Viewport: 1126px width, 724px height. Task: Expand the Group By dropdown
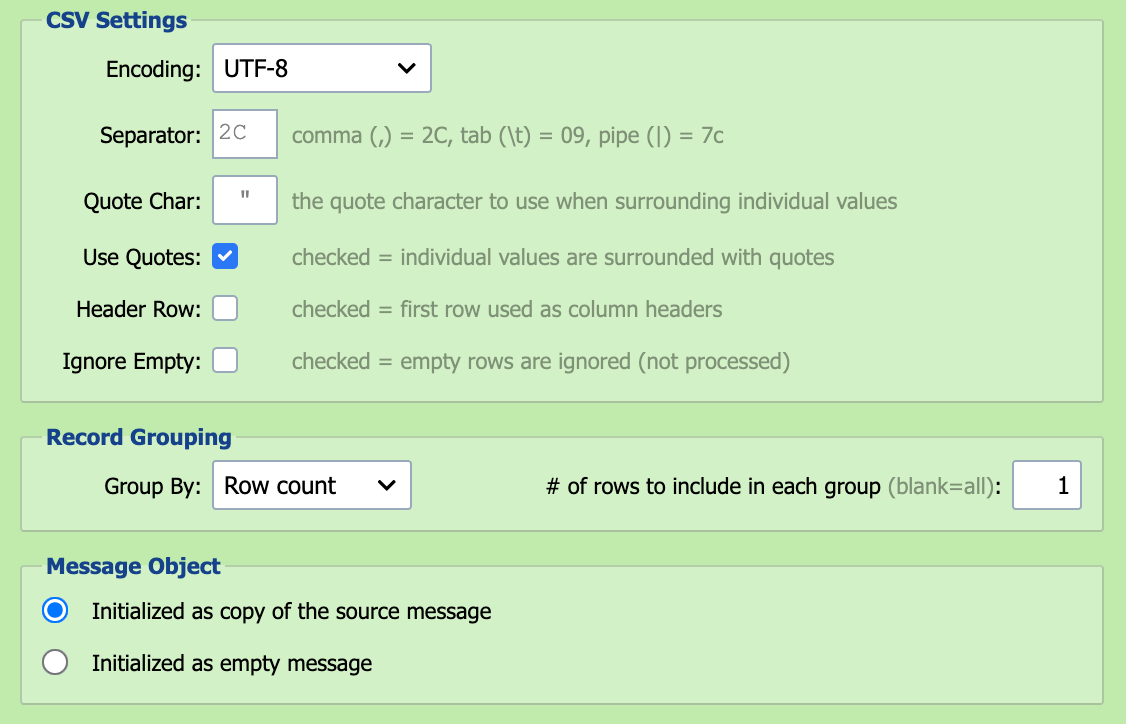click(x=312, y=485)
